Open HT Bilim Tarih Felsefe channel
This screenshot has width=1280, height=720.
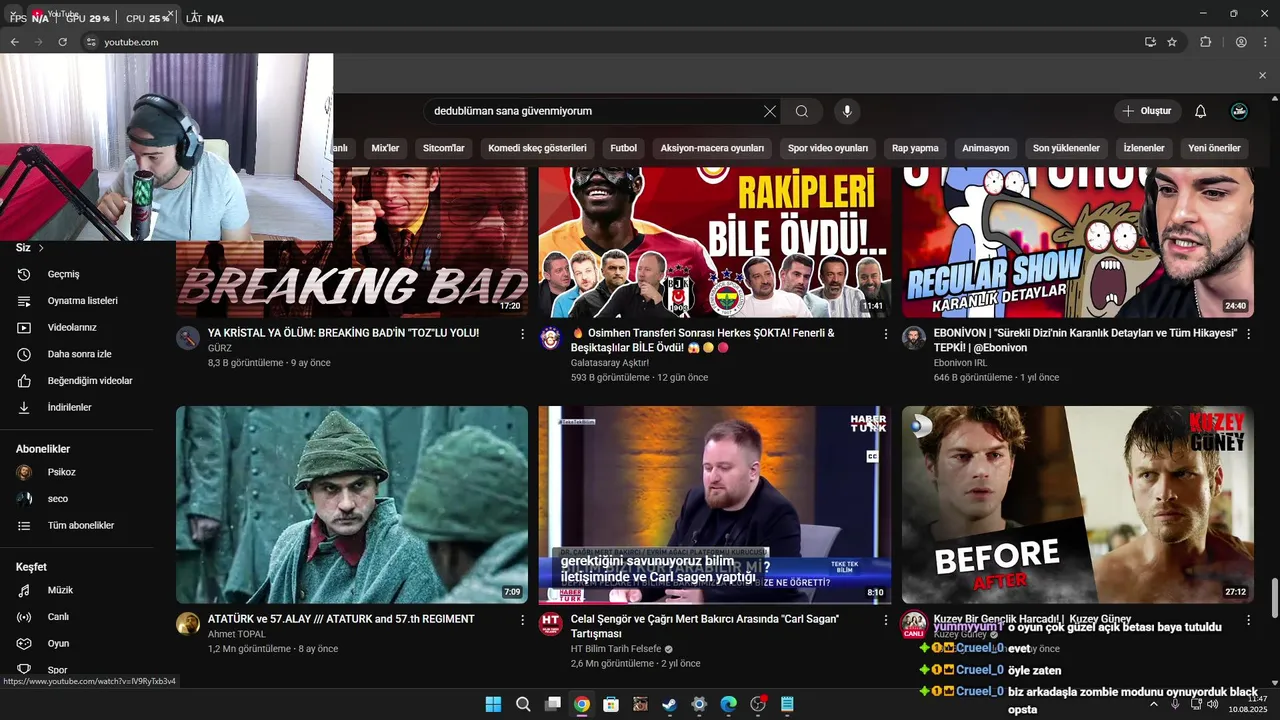616,649
